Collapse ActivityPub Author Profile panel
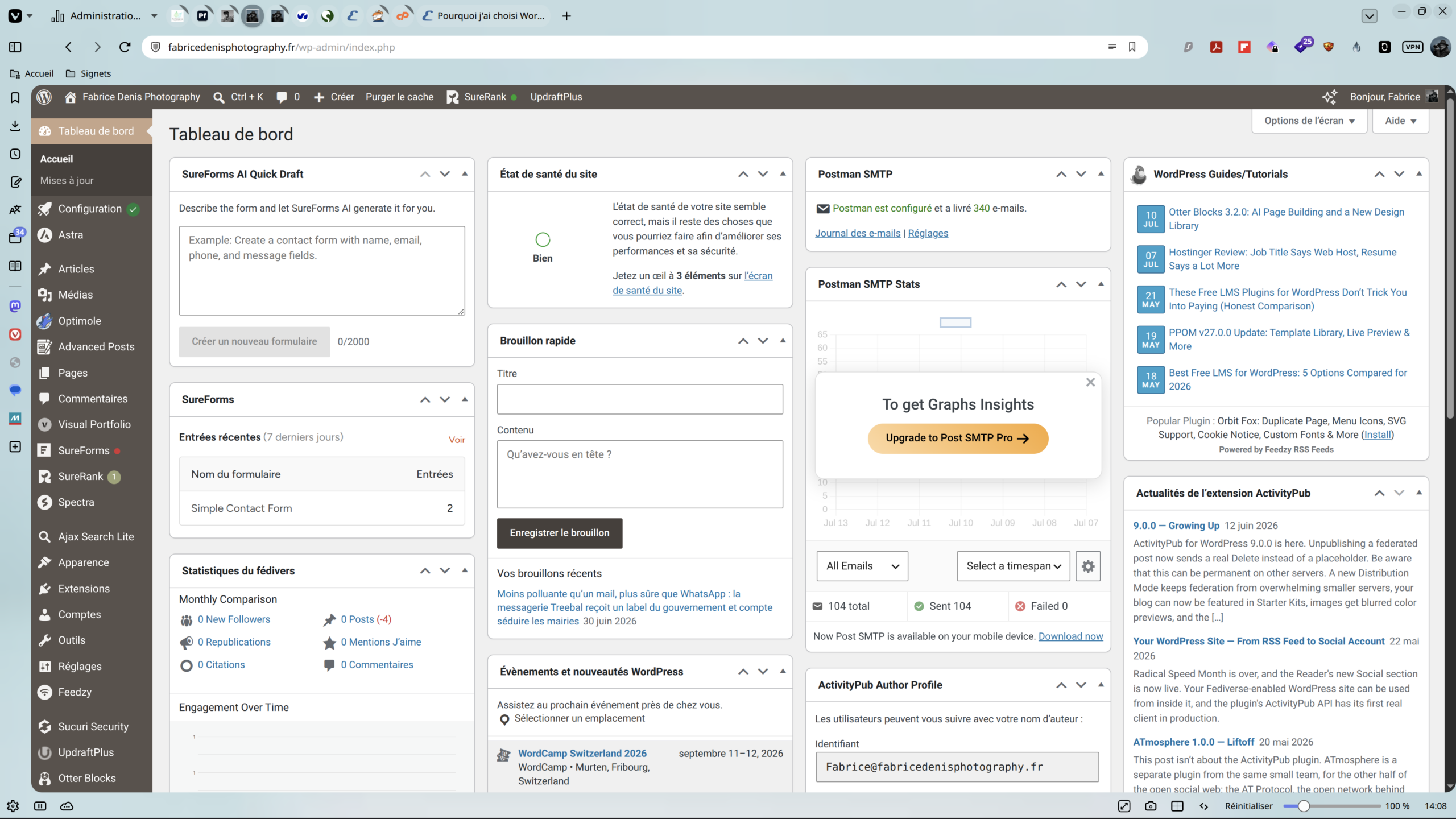 (x=1101, y=685)
